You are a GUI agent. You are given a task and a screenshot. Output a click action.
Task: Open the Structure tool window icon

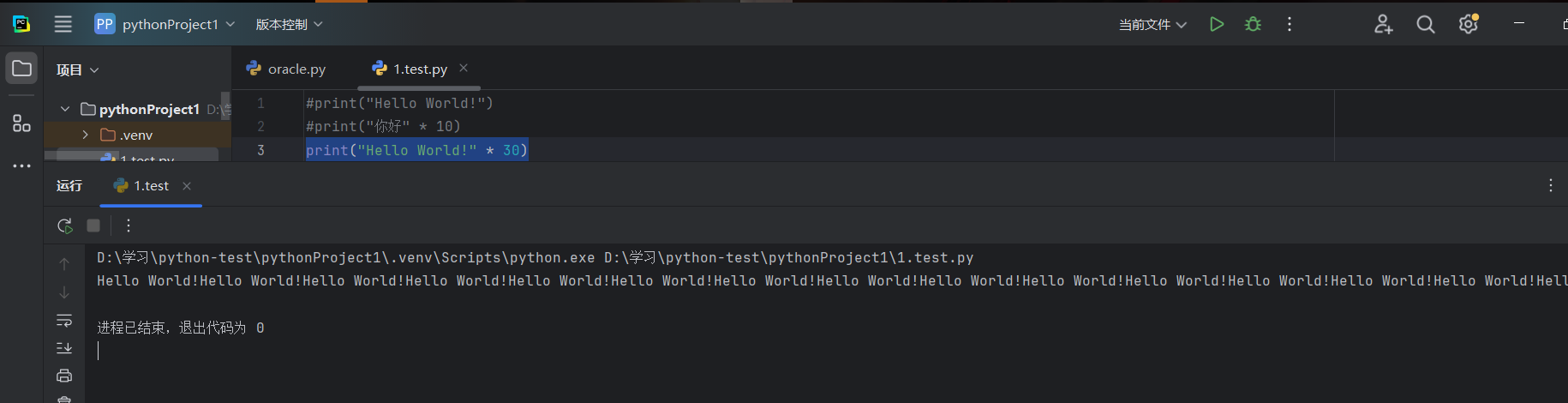(x=21, y=123)
